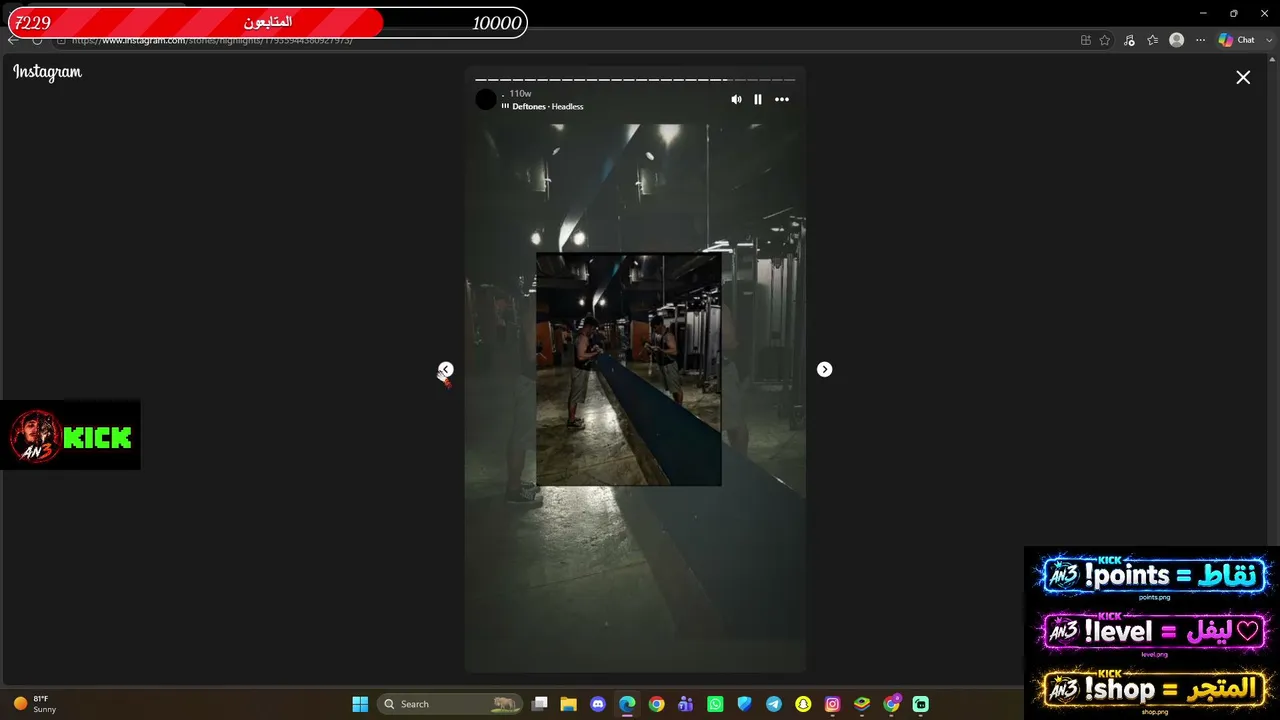
Task: Click the Instagram logo
Action: (47, 72)
